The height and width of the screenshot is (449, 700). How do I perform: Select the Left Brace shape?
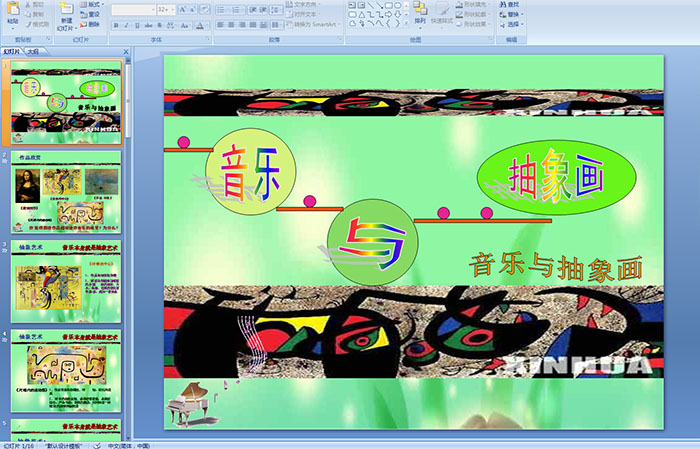(388, 24)
